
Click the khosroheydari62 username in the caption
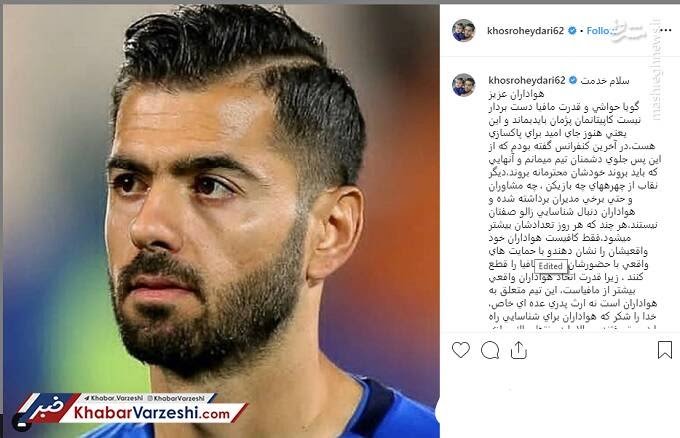click(527, 80)
